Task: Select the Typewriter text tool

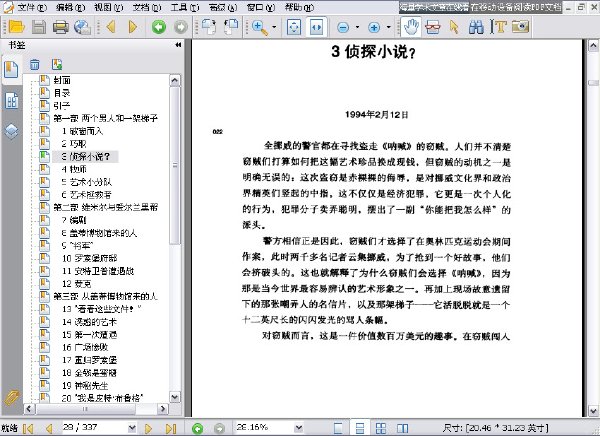Action: click(x=498, y=27)
